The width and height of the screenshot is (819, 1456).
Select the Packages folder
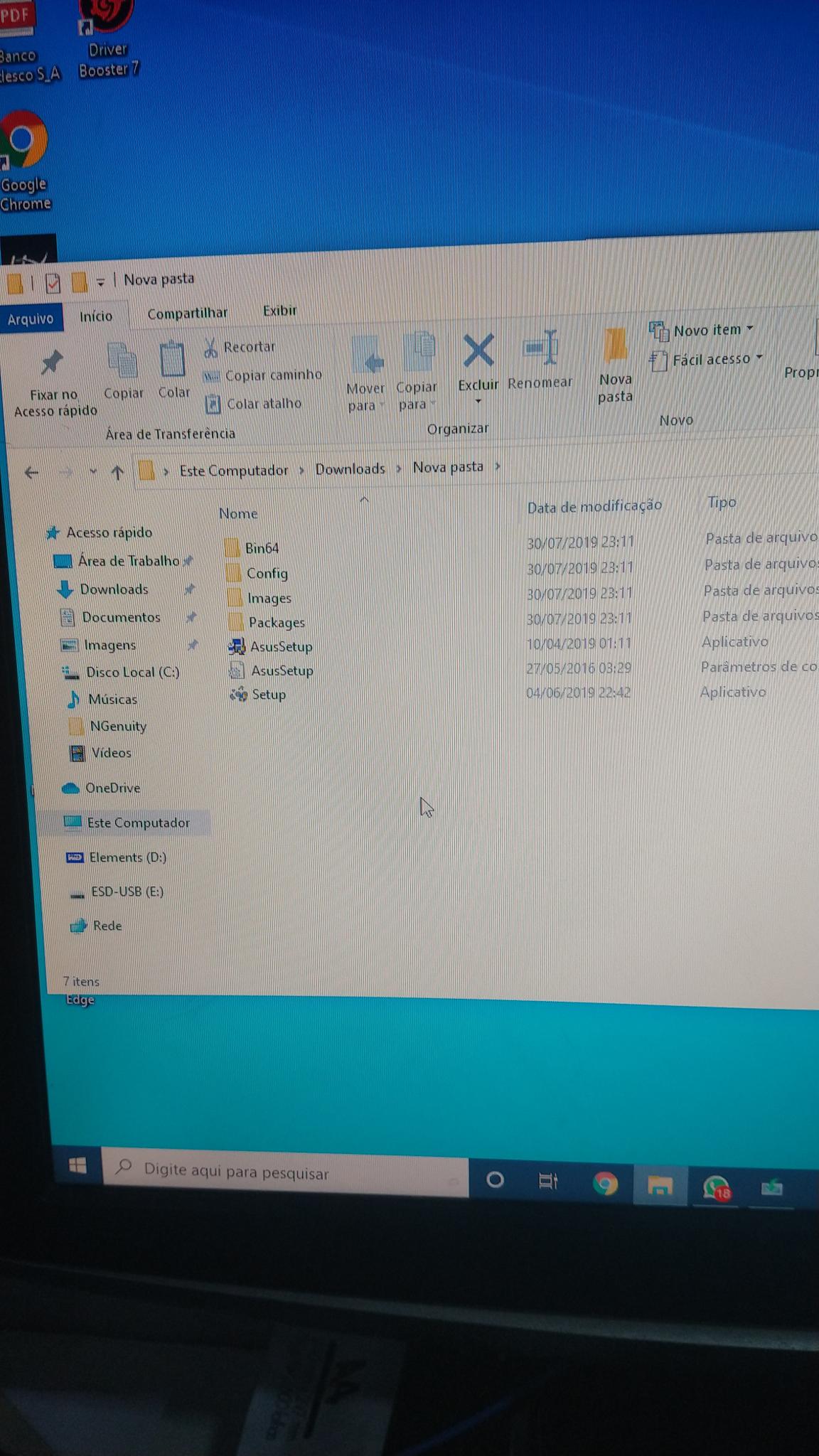(267, 622)
